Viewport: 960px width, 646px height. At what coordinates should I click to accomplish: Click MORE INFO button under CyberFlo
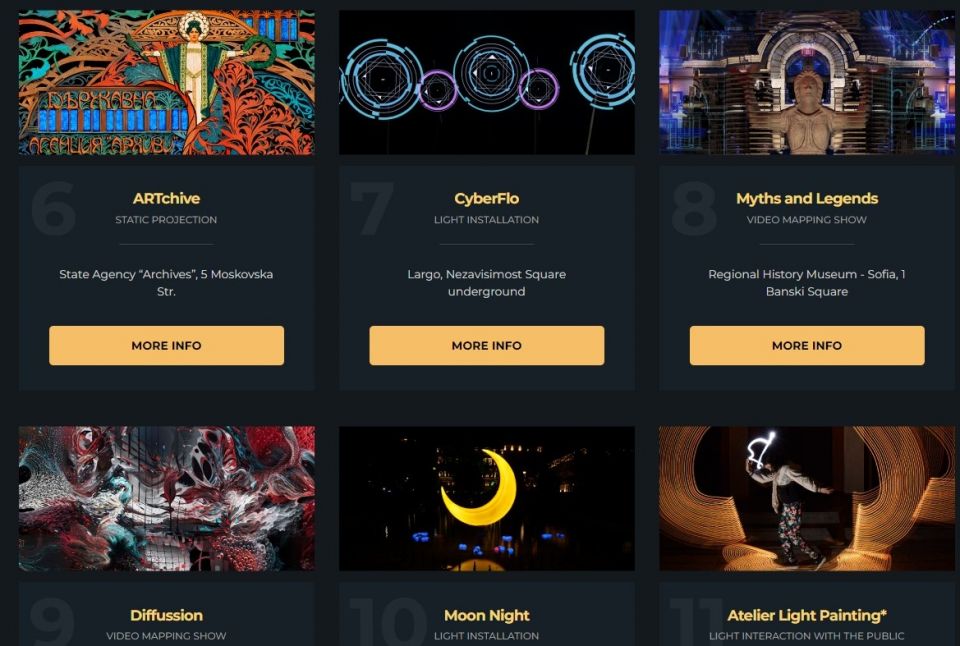pyautogui.click(x=487, y=345)
